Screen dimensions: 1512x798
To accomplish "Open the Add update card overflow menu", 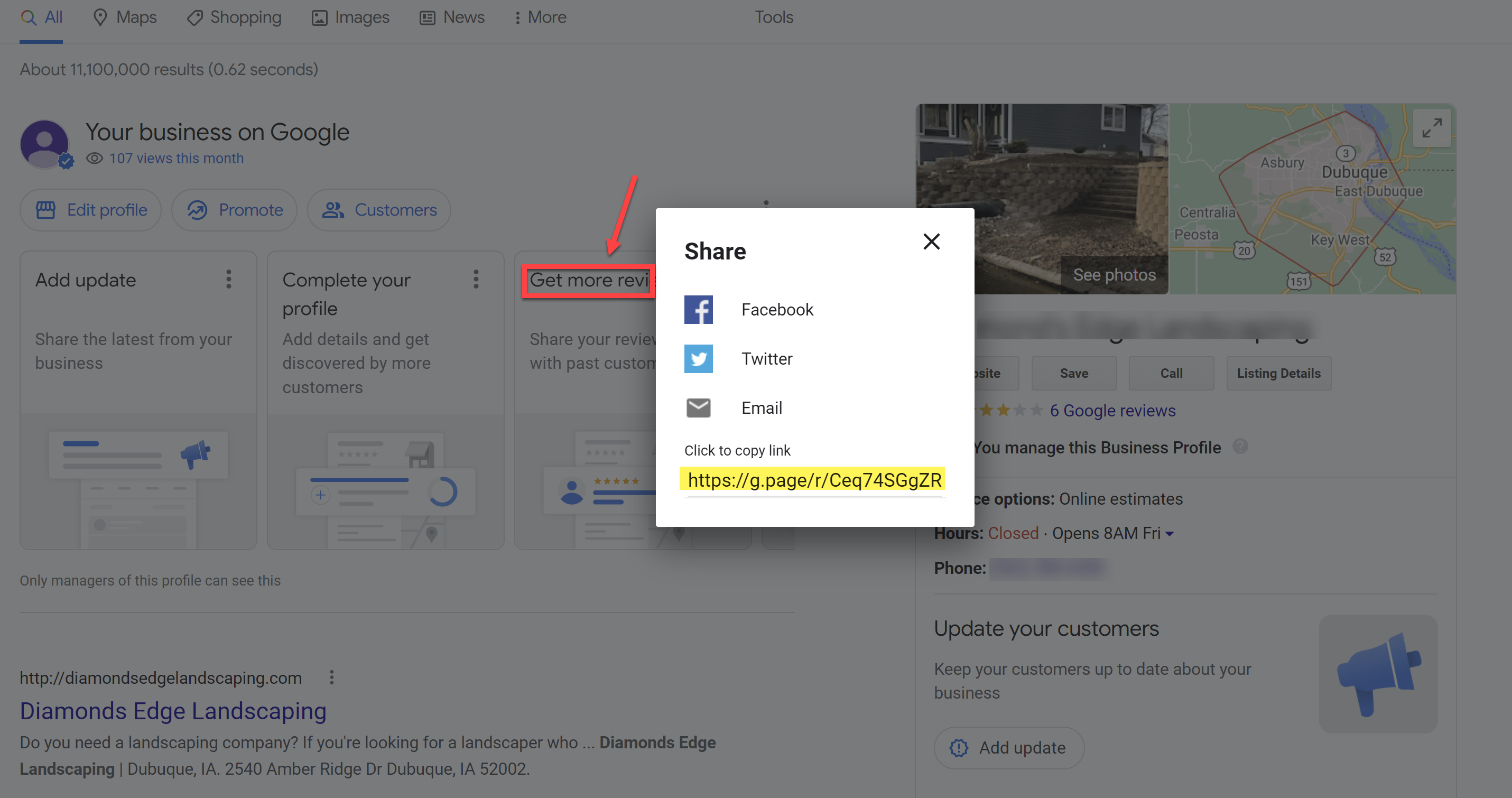I will [x=229, y=280].
